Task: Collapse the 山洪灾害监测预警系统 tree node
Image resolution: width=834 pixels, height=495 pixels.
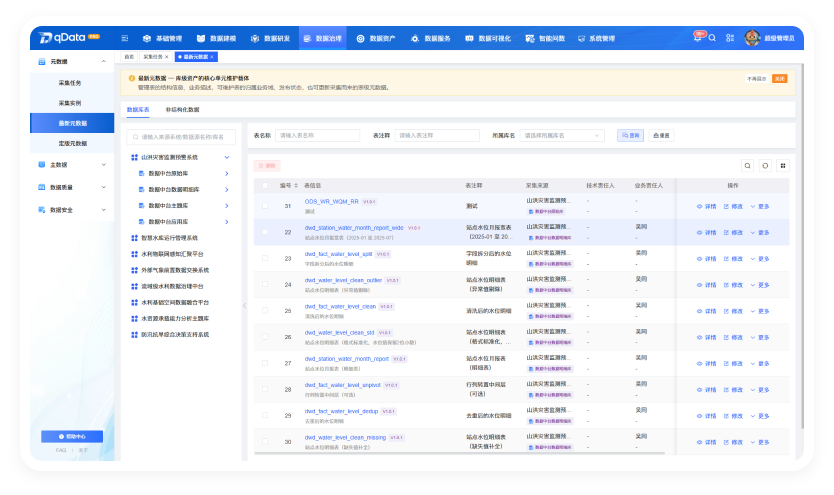Action: [227, 157]
